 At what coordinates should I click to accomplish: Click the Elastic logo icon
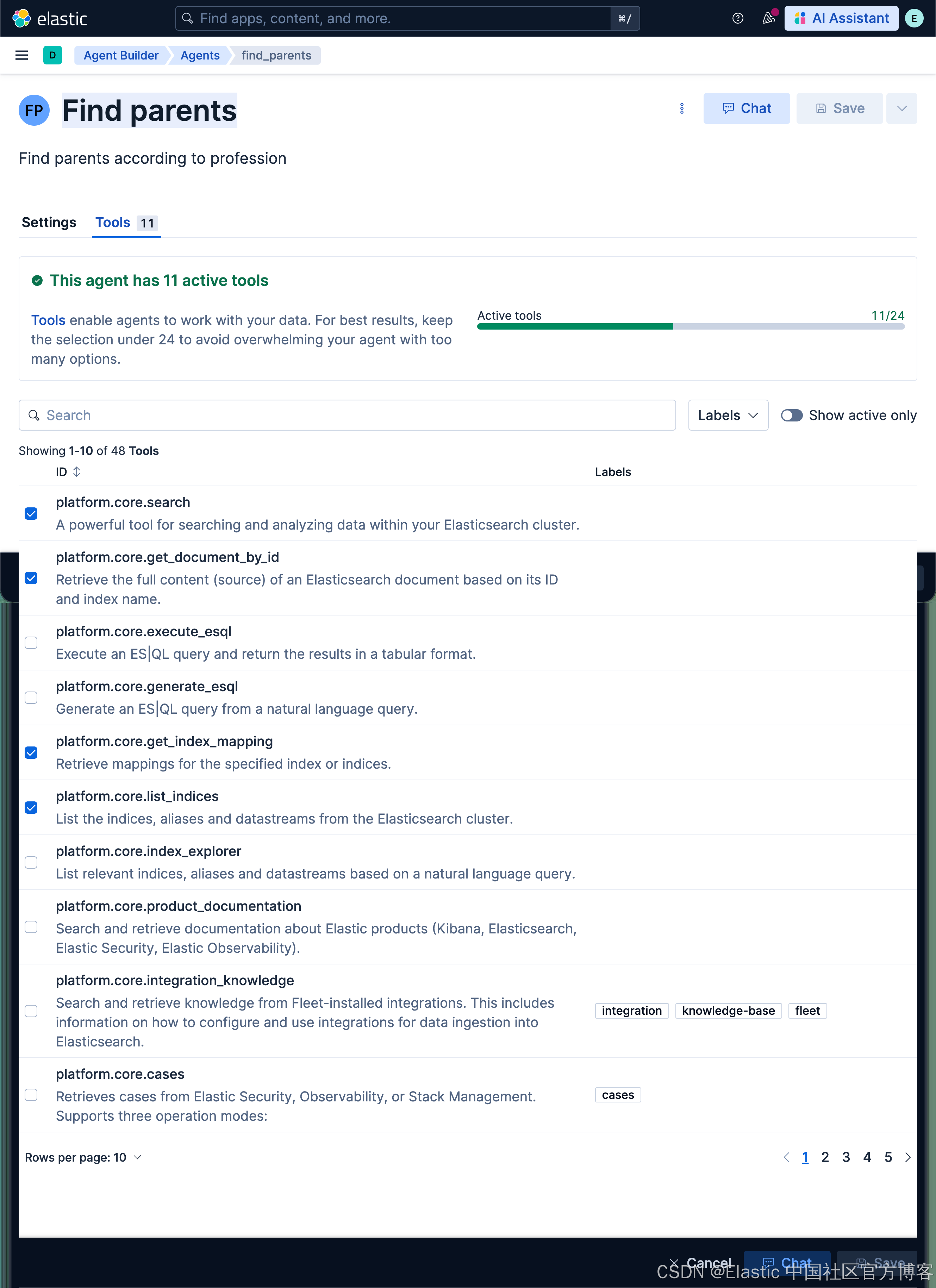pos(21,18)
